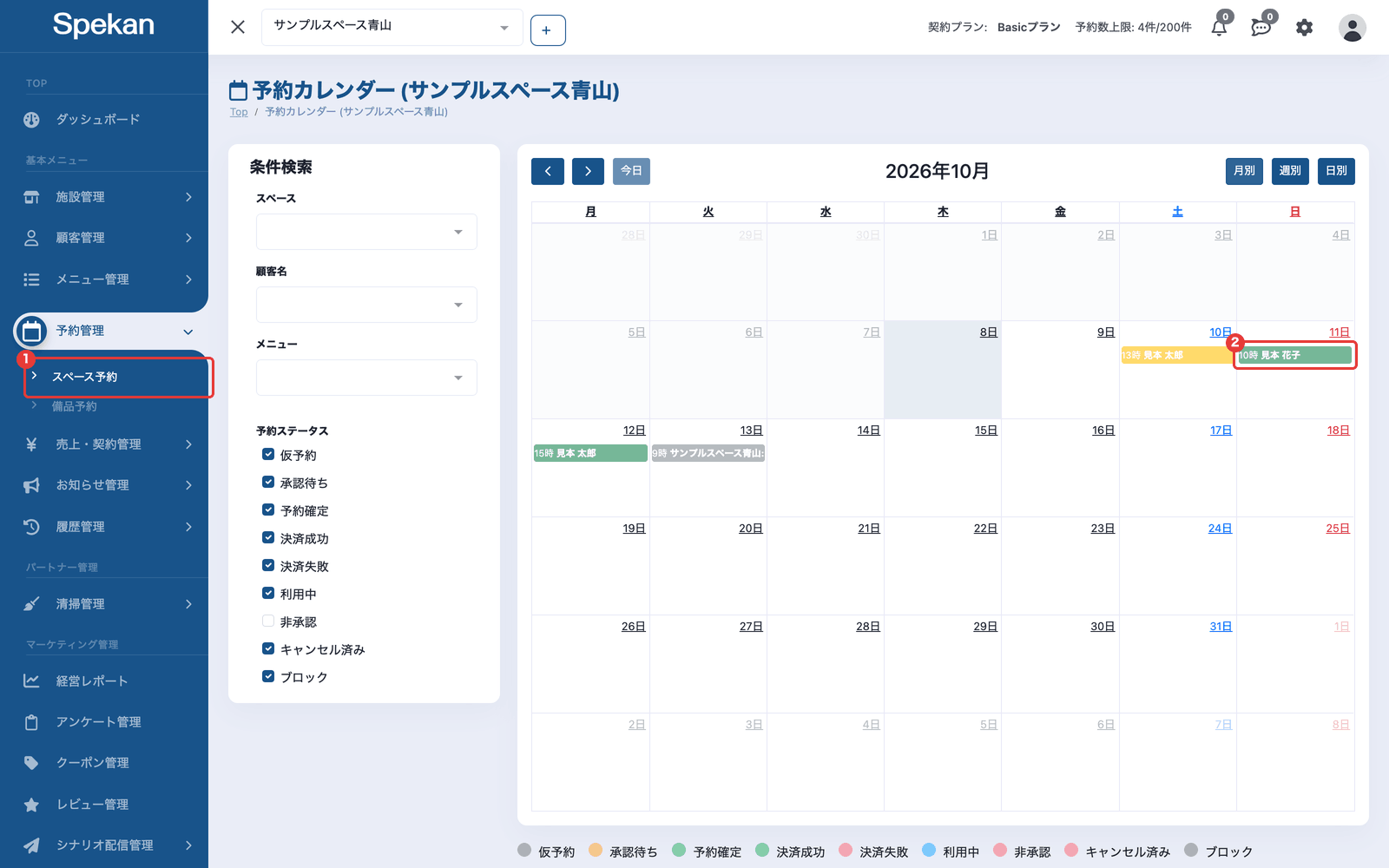Open the 10時 見本 花子 reservation
This screenshot has height=868, width=1389.
coord(1294,355)
